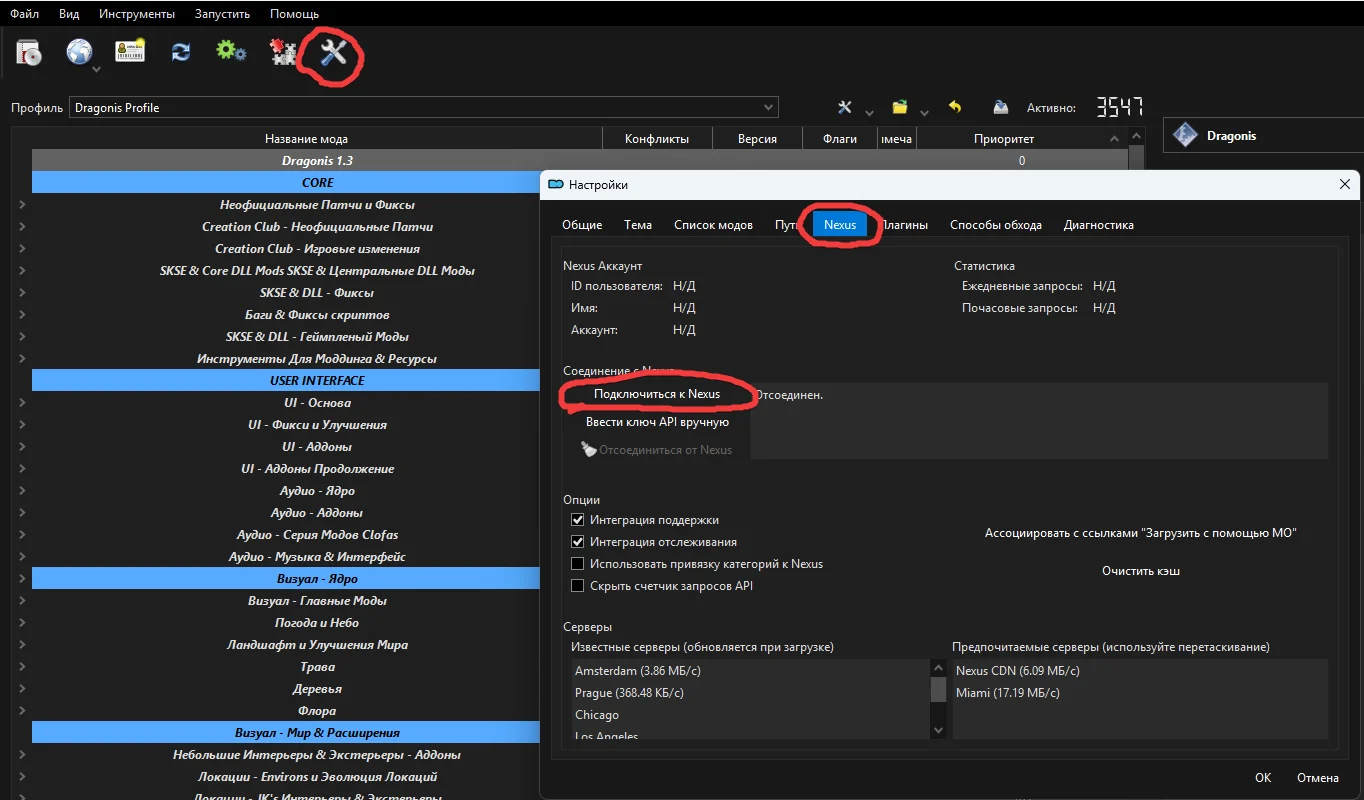The width and height of the screenshot is (1364, 800).
Task: Open the Запустить menu
Action: [x=223, y=14]
